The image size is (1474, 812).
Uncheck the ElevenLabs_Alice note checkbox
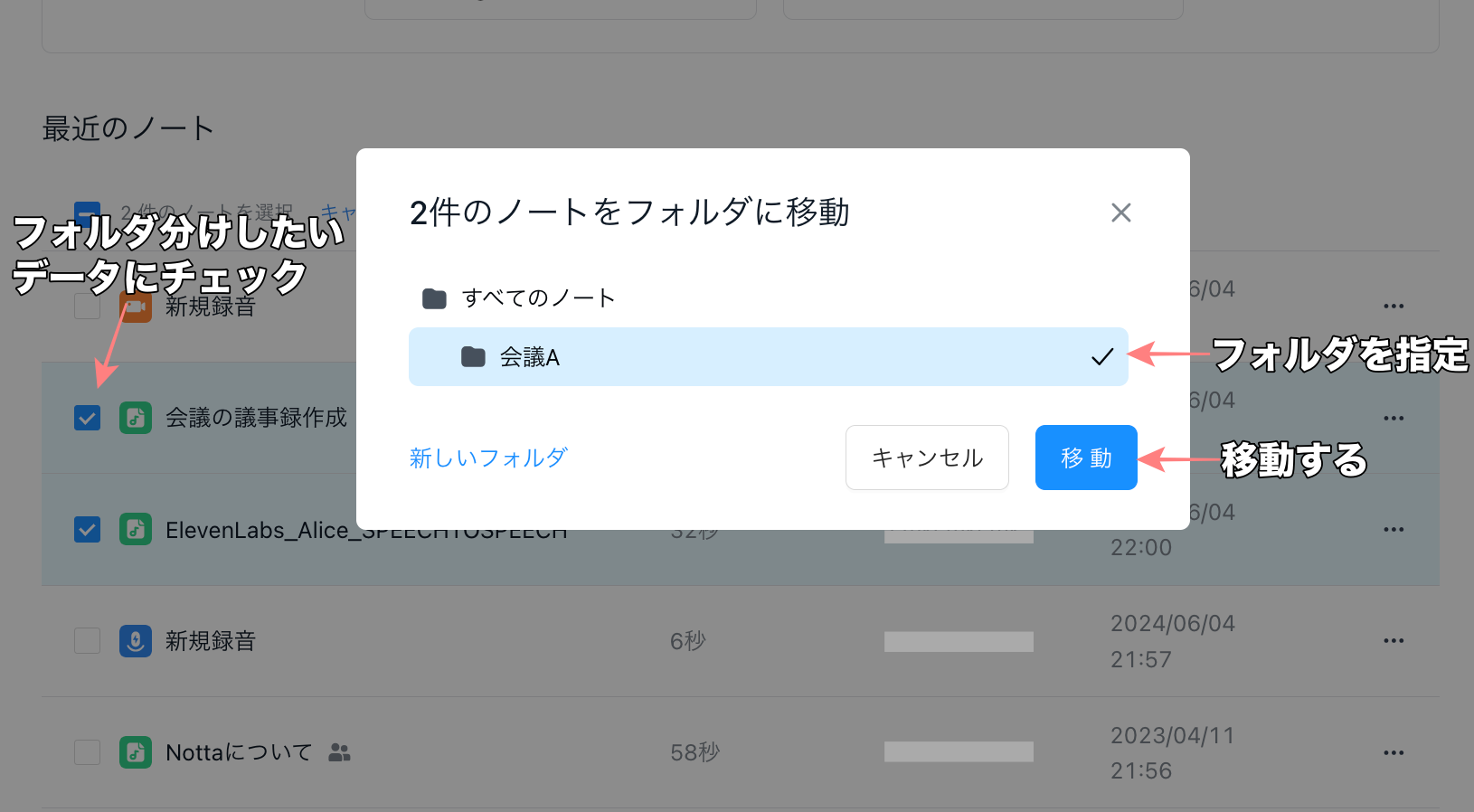[x=88, y=529]
